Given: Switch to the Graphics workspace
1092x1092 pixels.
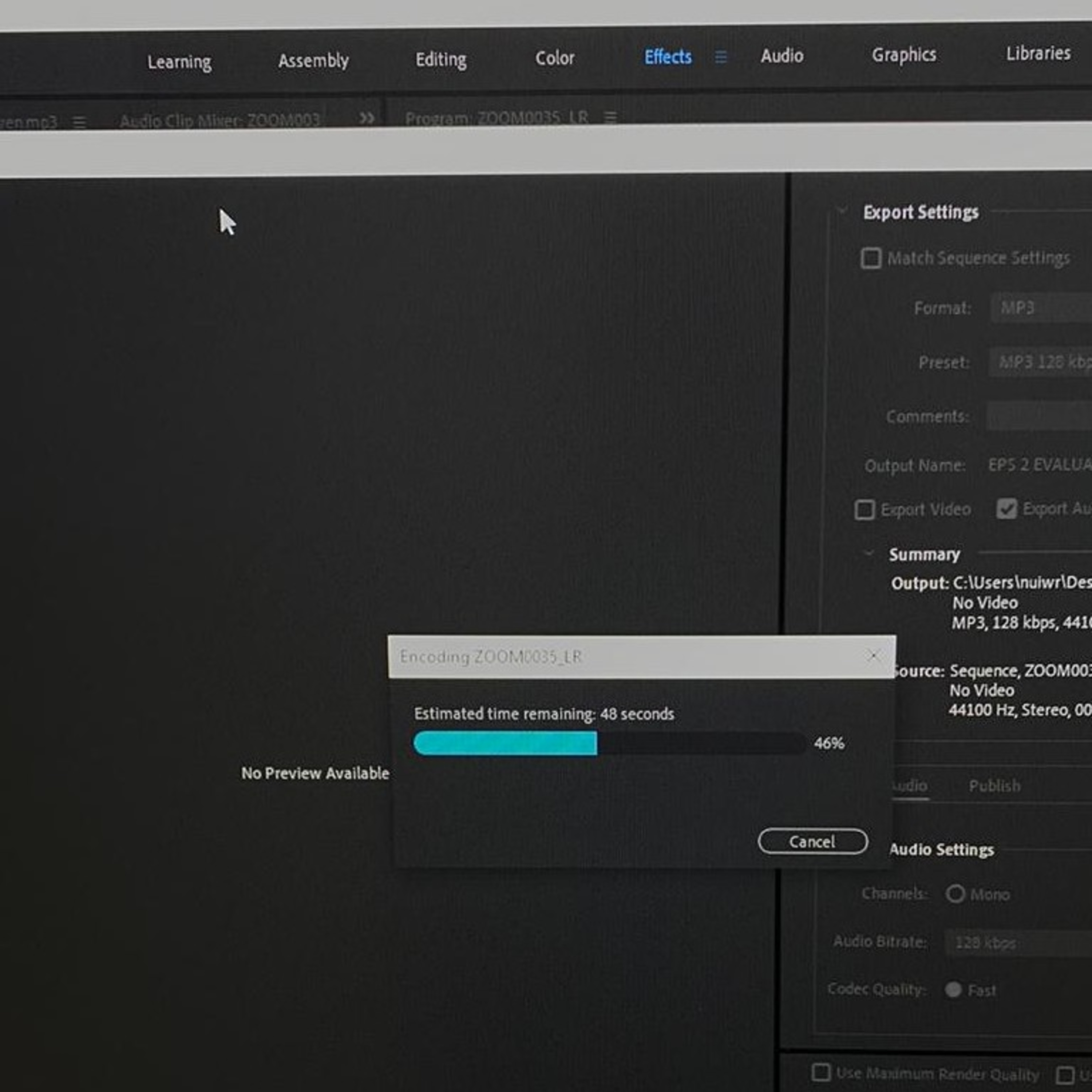Looking at the screenshot, I should (904, 55).
